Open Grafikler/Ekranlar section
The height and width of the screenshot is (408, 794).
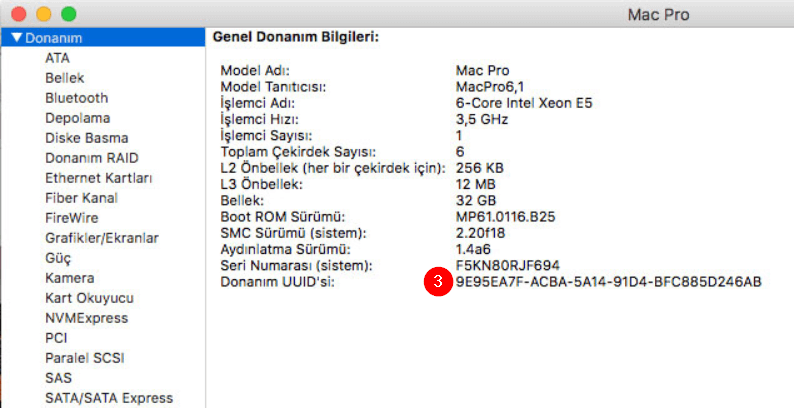pyautogui.click(x=102, y=238)
